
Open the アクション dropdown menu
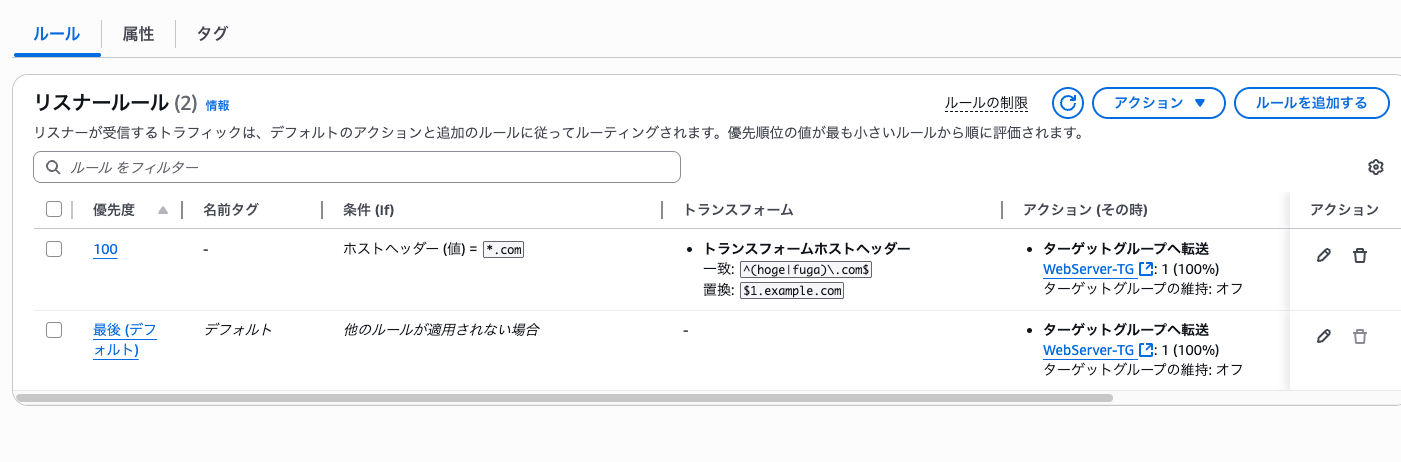click(x=1157, y=103)
